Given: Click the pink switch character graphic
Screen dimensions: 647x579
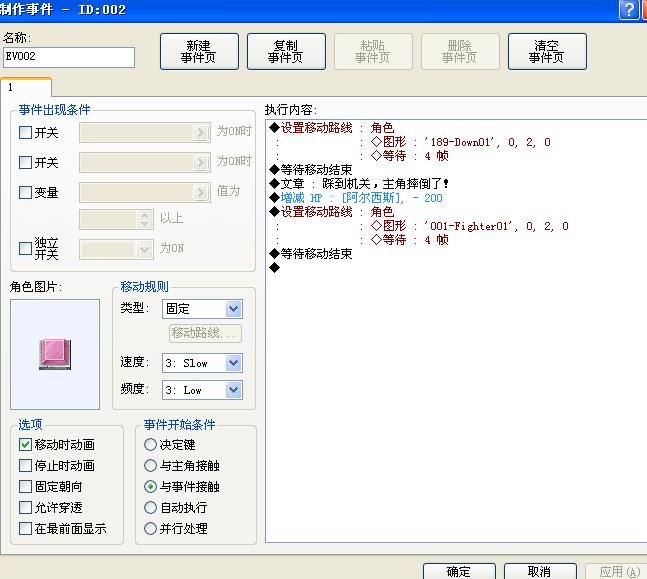Looking at the screenshot, I should [x=55, y=354].
